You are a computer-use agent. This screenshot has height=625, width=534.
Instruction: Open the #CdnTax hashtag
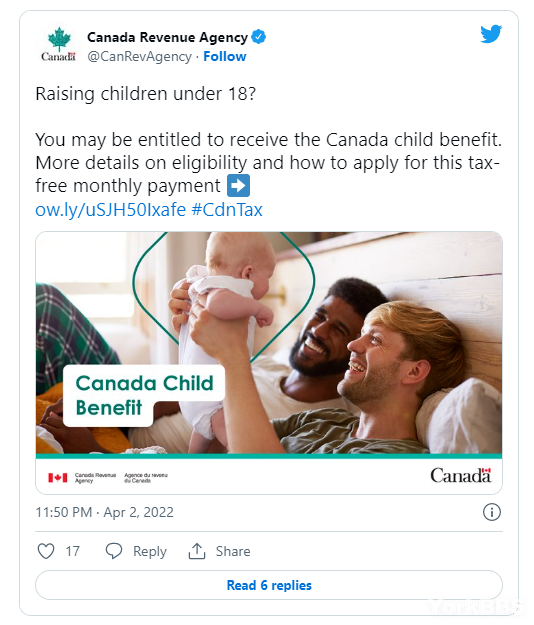point(227,210)
